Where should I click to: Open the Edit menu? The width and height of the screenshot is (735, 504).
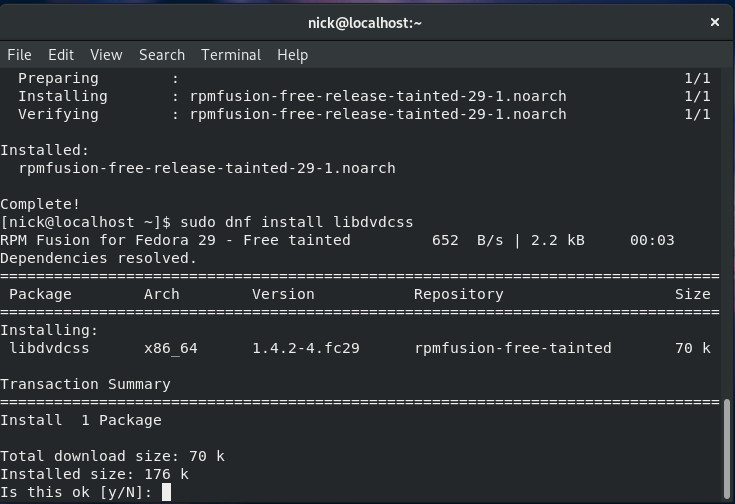[x=61, y=55]
